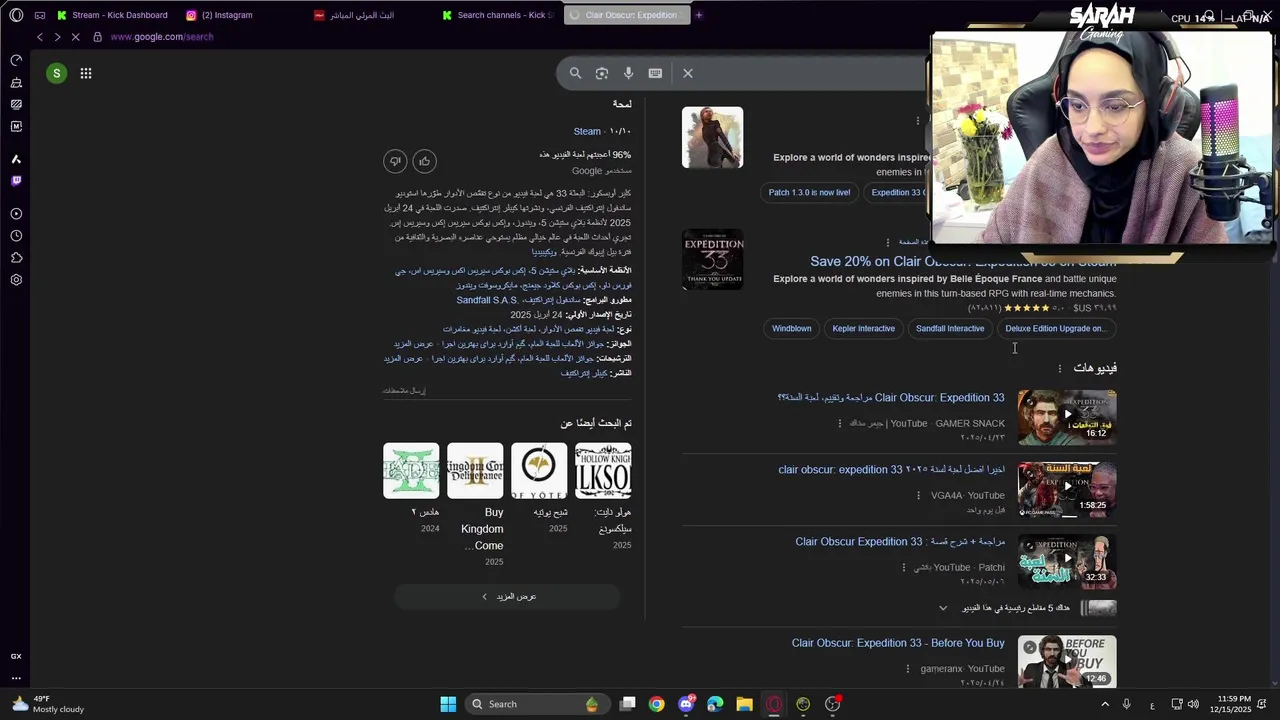Switch to Stream - Kick Dashboard tab
1280x720 pixels.
pyautogui.click(x=113, y=15)
